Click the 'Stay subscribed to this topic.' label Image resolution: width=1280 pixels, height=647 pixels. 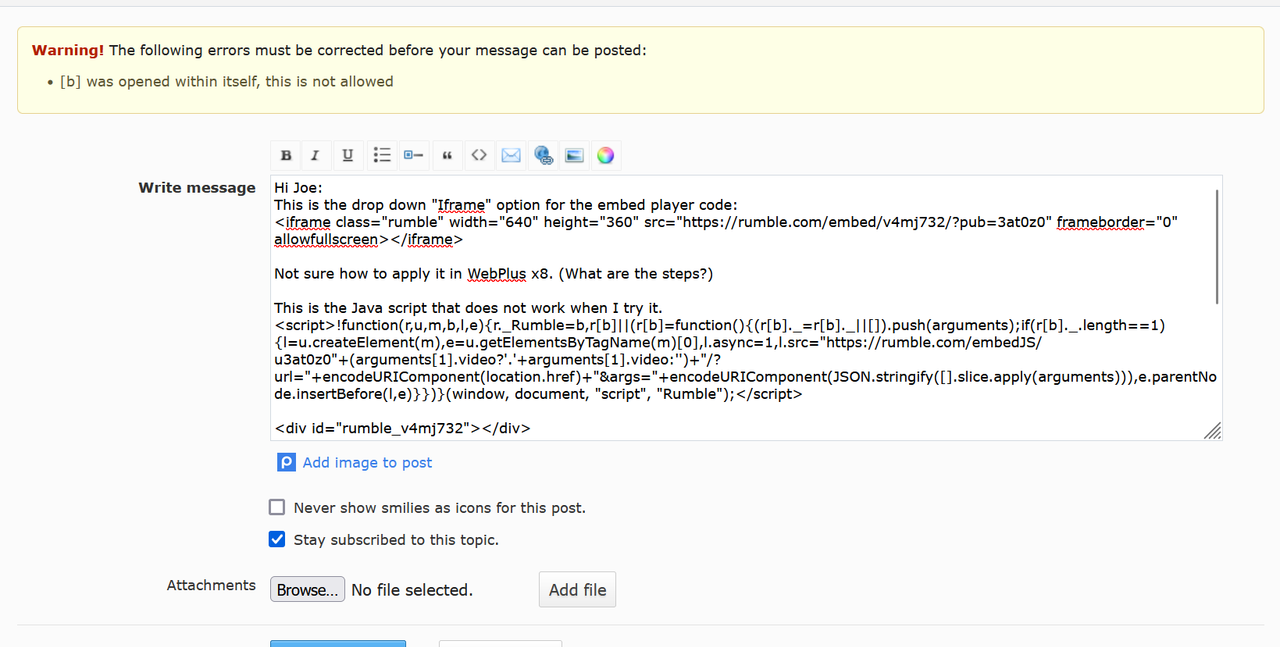tap(396, 539)
